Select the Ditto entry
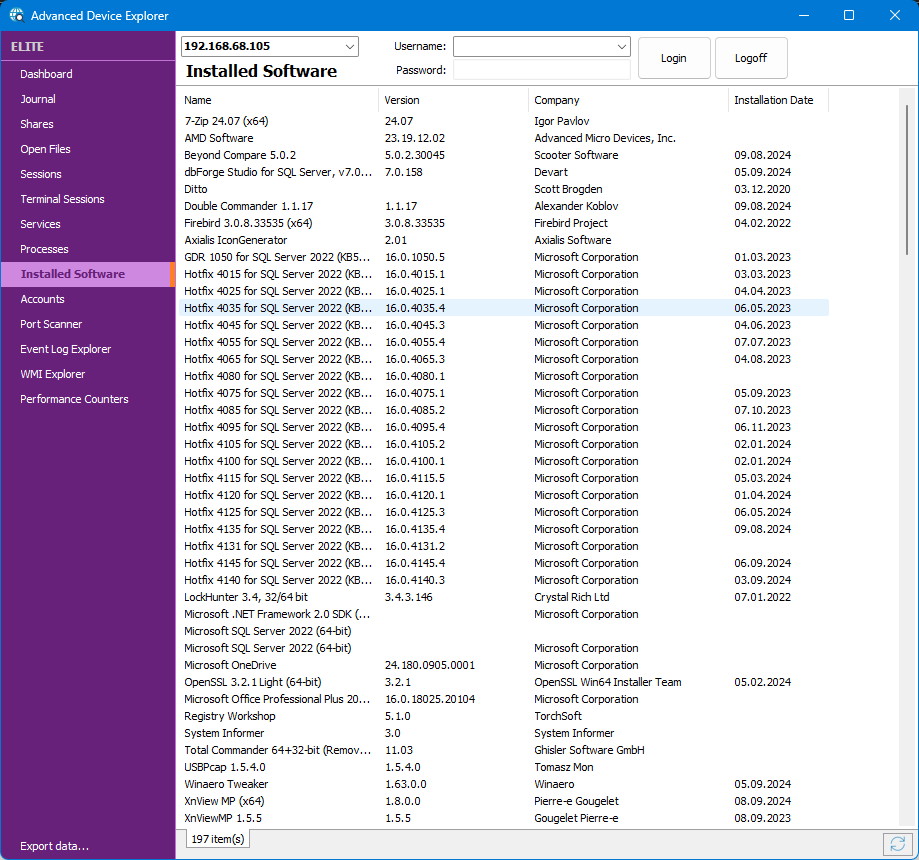Image resolution: width=919 pixels, height=860 pixels. click(503, 189)
